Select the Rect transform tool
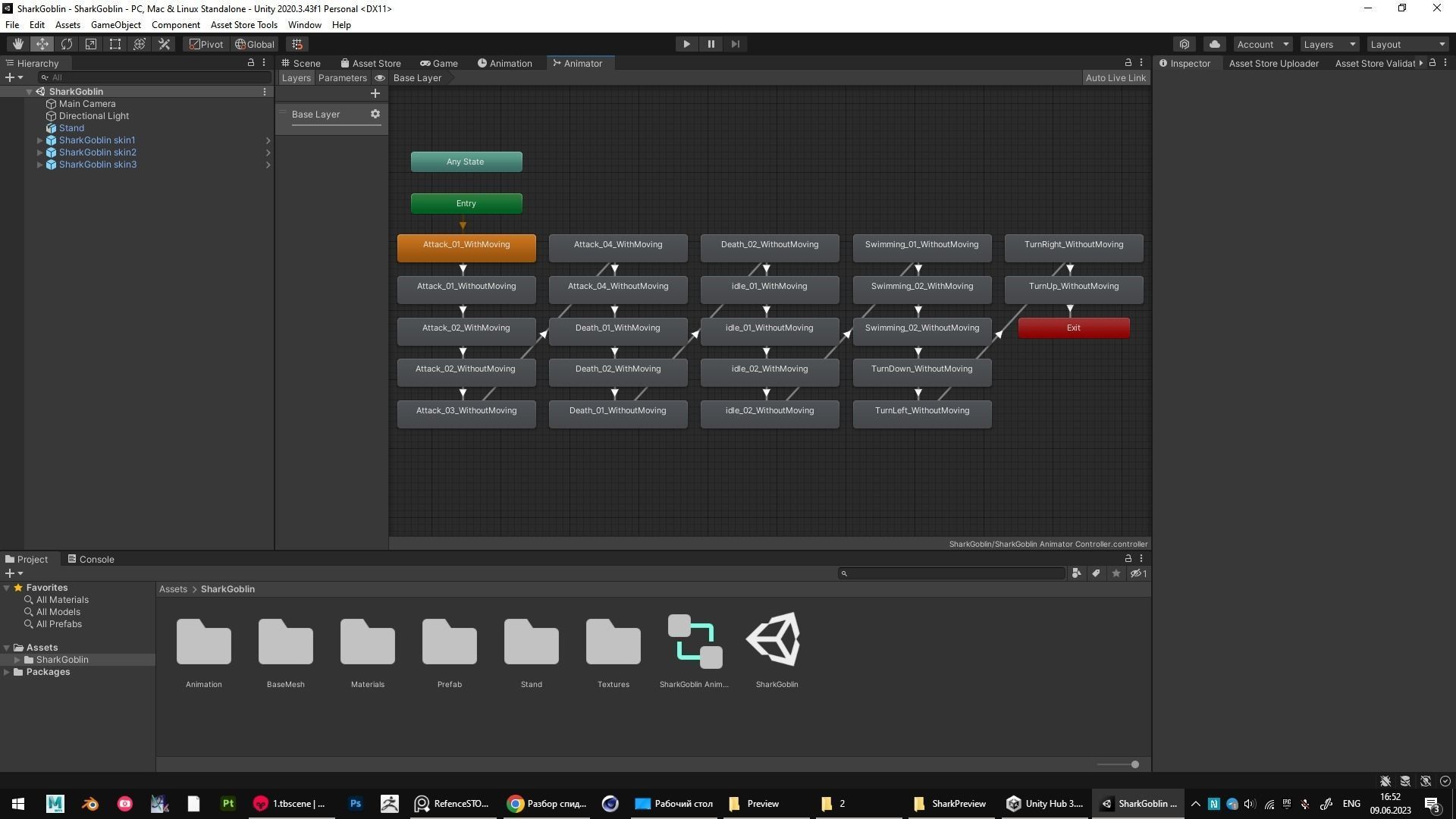The image size is (1456, 819). tap(115, 44)
